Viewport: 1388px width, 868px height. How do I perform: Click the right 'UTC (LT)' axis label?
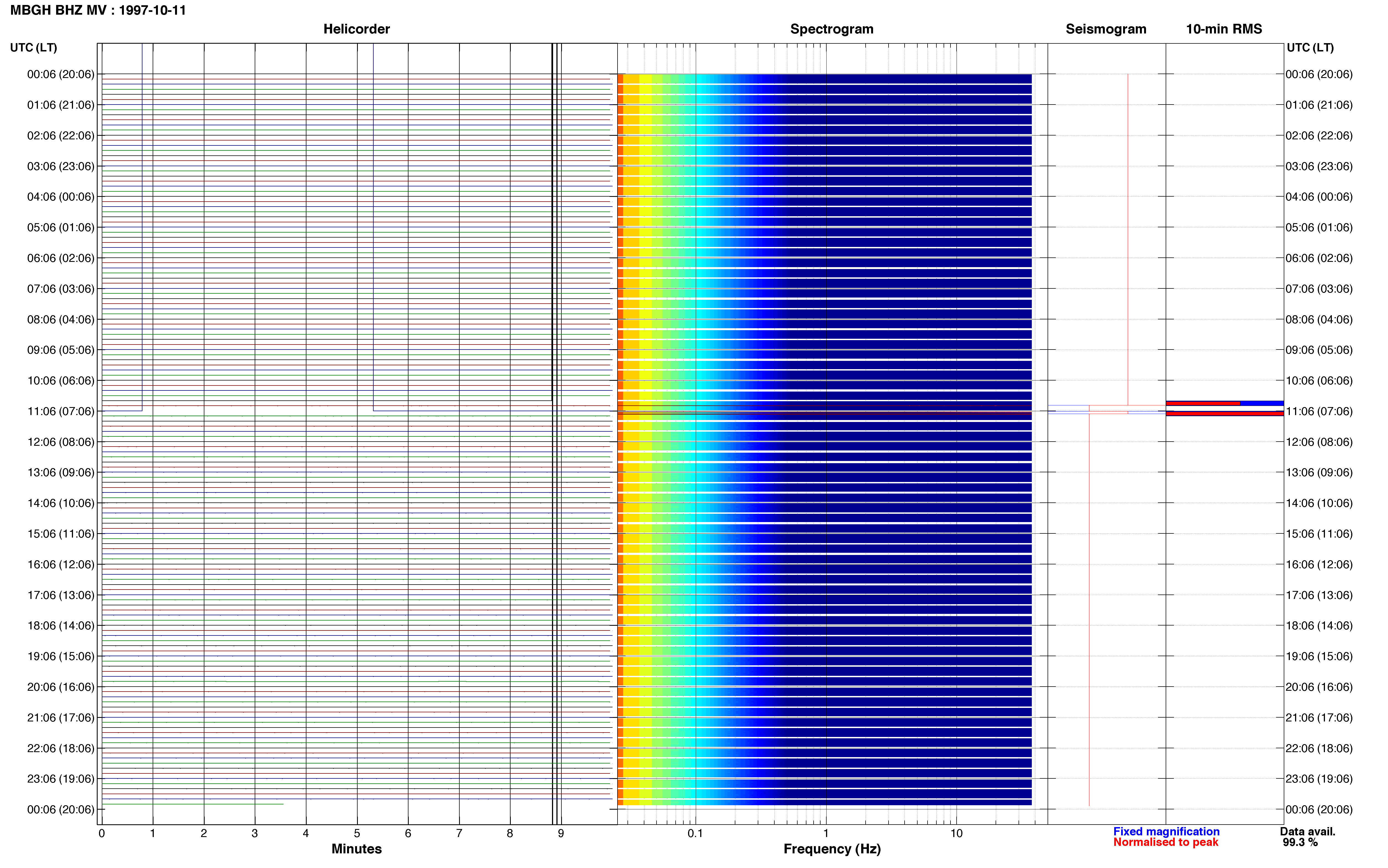[1310, 48]
